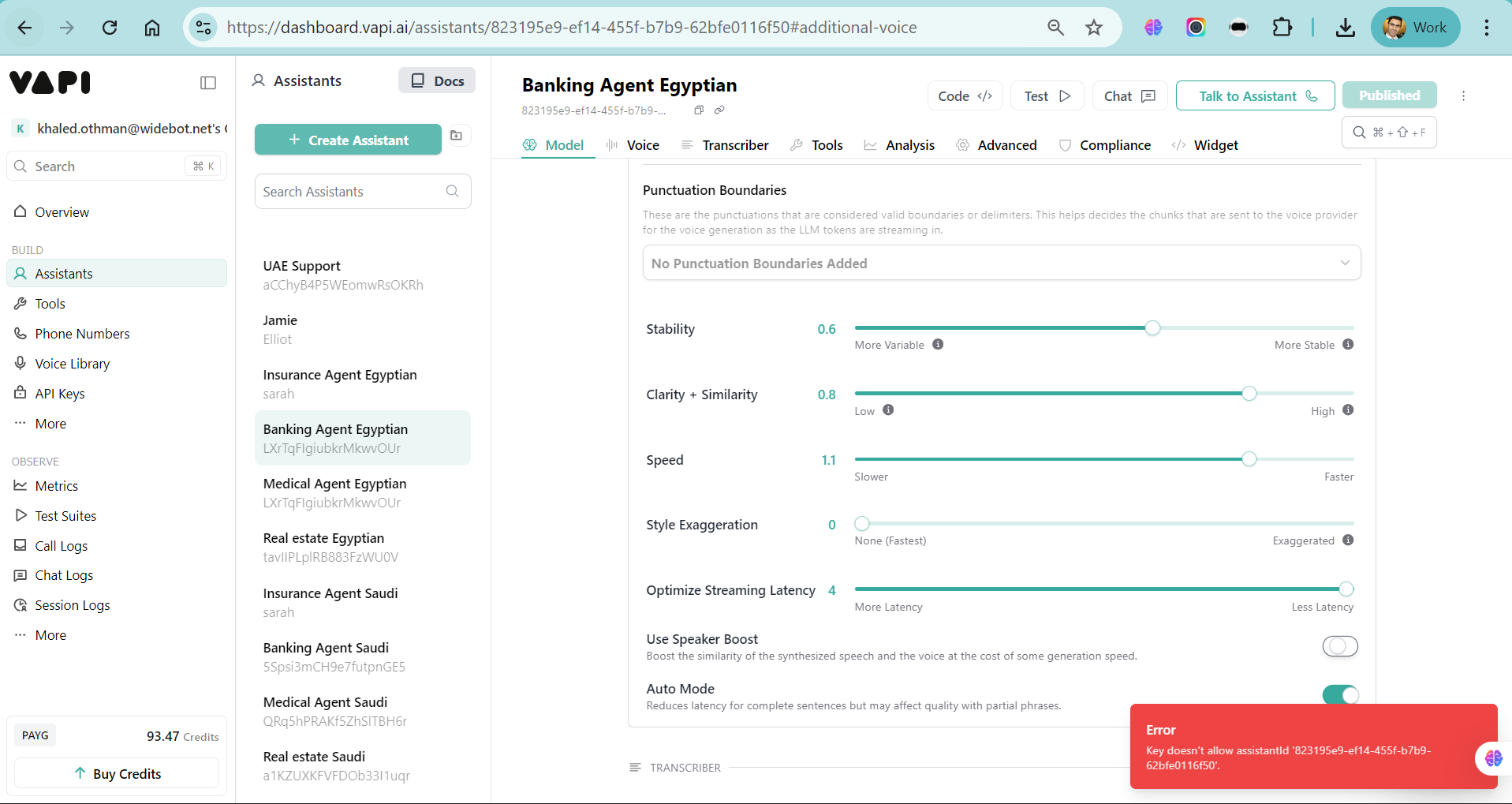
Task: Click the More Stable info icon
Action: point(1348,345)
